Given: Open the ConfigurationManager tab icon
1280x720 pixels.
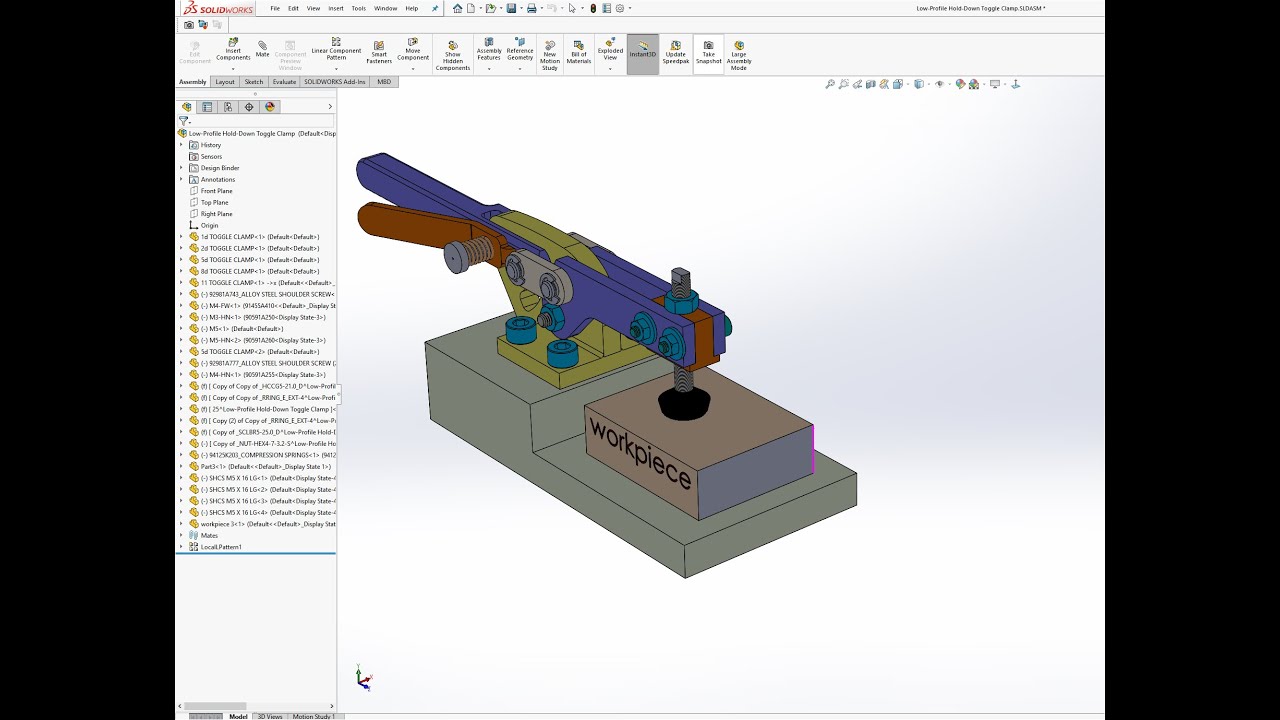Looking at the screenshot, I should coord(228,106).
